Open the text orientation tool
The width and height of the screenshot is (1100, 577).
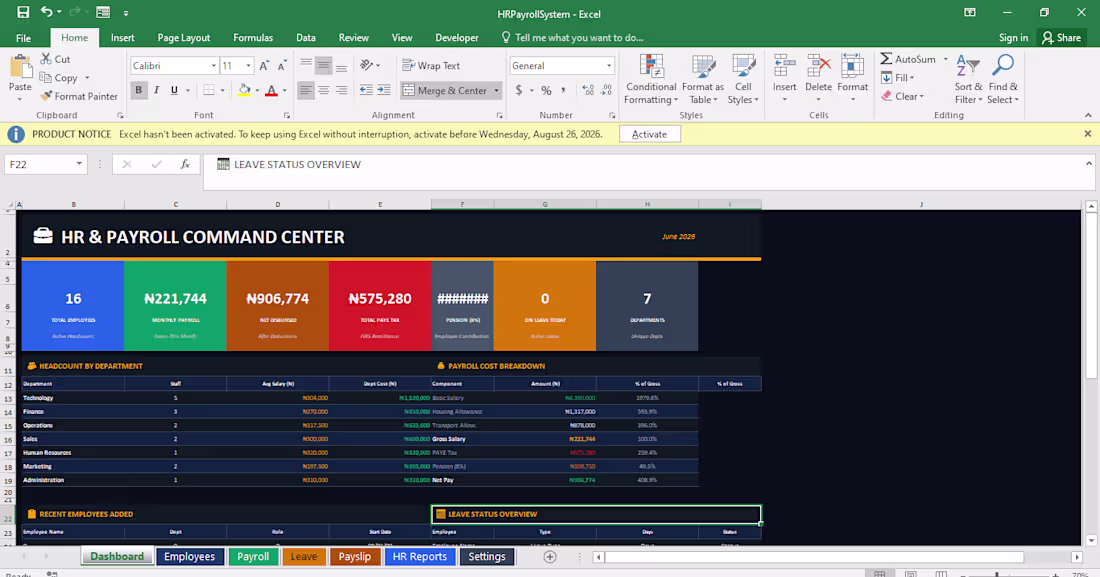tap(366, 65)
